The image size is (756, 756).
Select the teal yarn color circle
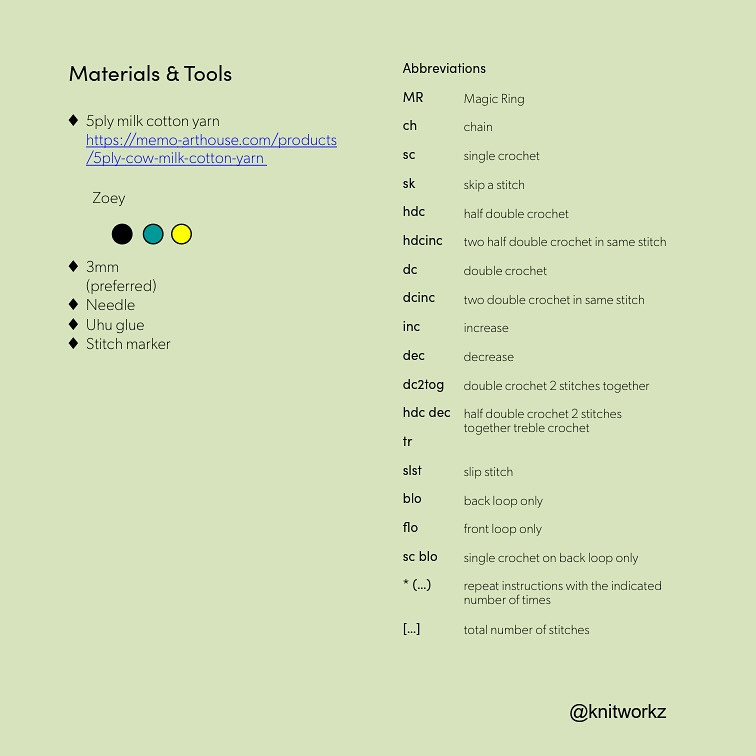tap(153, 234)
